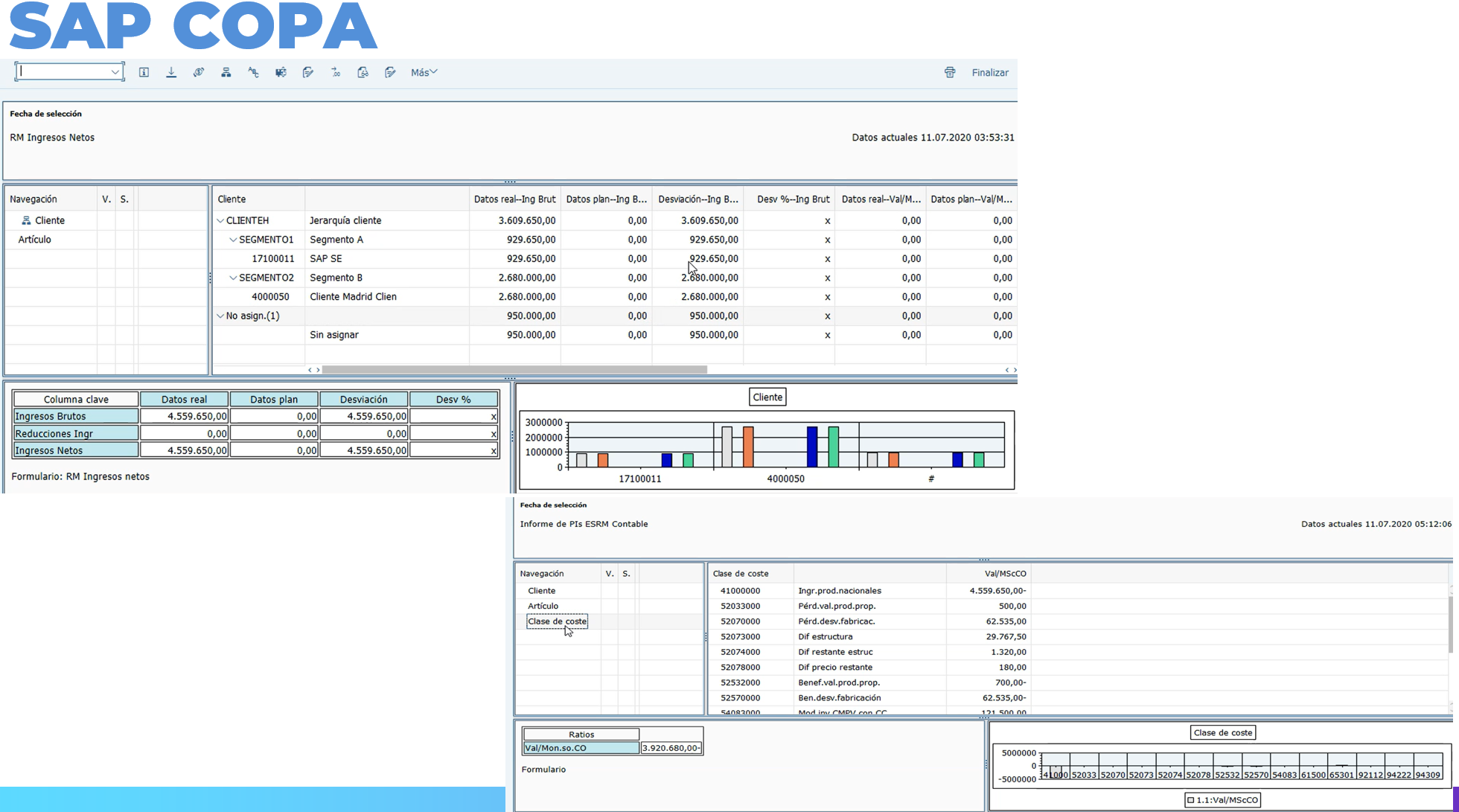
Task: Click the Datos real--Val/M... column header
Action: (881, 199)
